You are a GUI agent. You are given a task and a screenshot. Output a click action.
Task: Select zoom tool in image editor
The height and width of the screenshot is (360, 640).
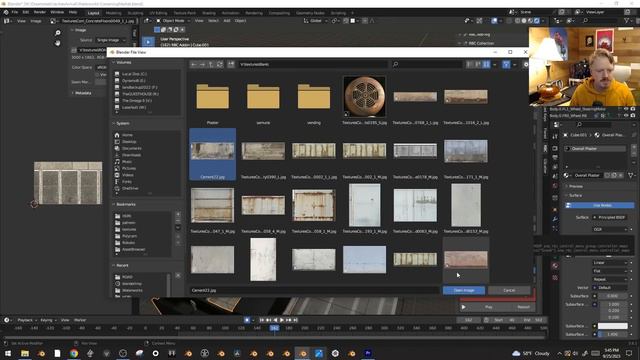pyautogui.click(x=58, y=33)
